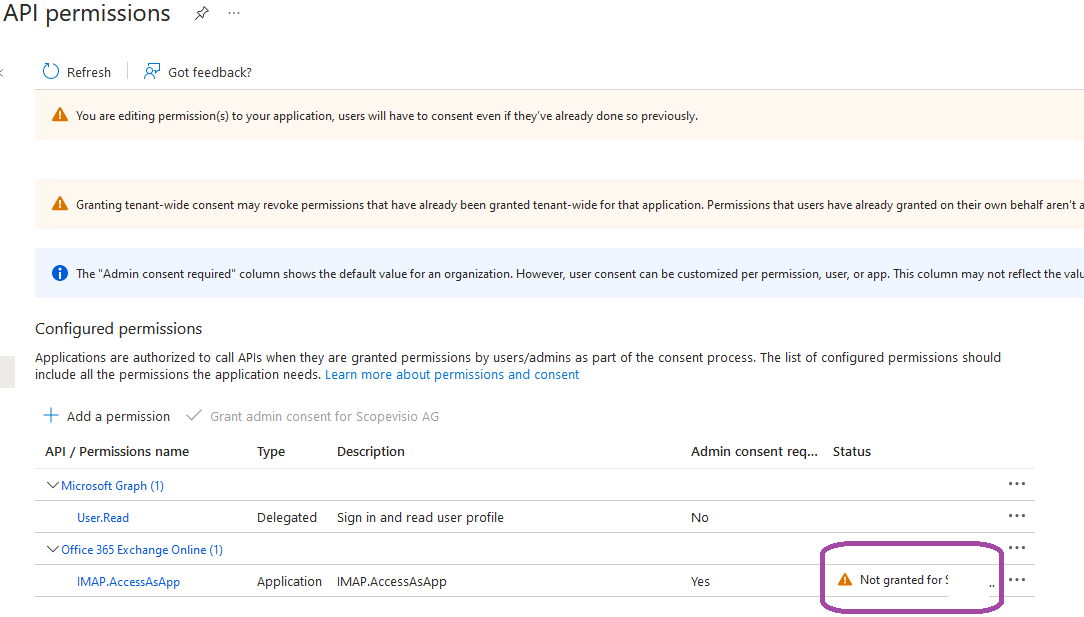Open the IMAP.AccessAsApp permission link

pyautogui.click(x=128, y=582)
